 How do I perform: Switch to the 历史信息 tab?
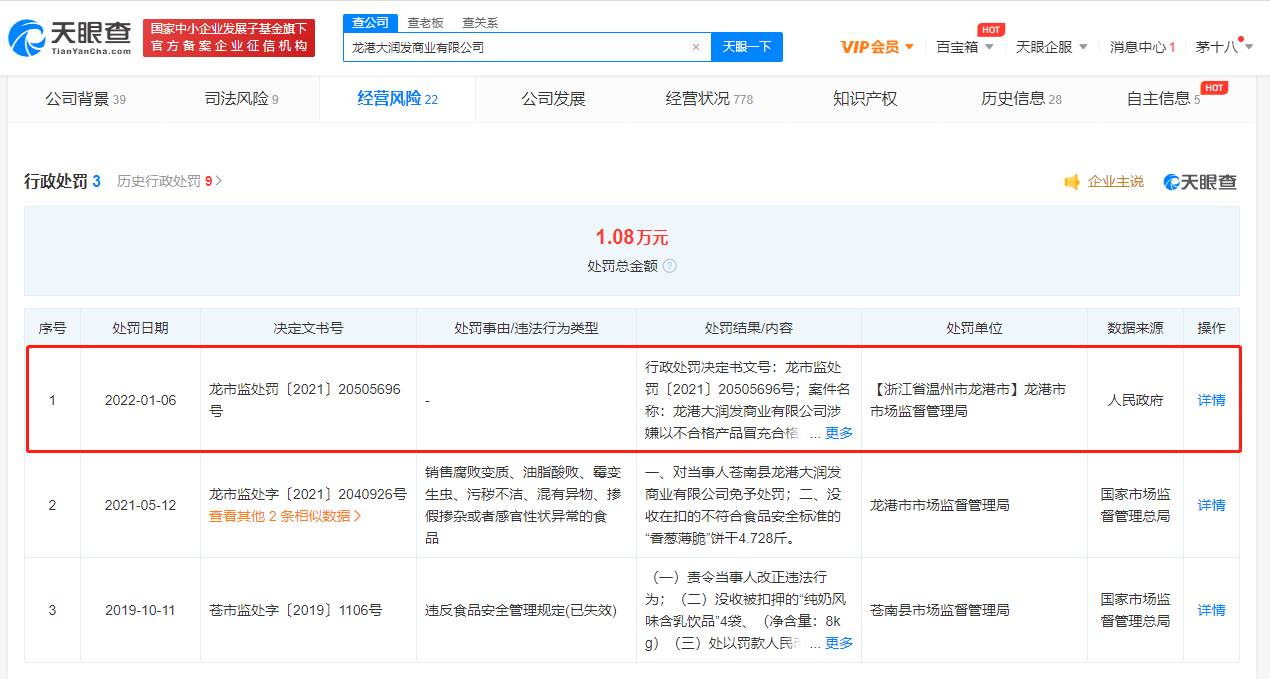(x=1021, y=99)
